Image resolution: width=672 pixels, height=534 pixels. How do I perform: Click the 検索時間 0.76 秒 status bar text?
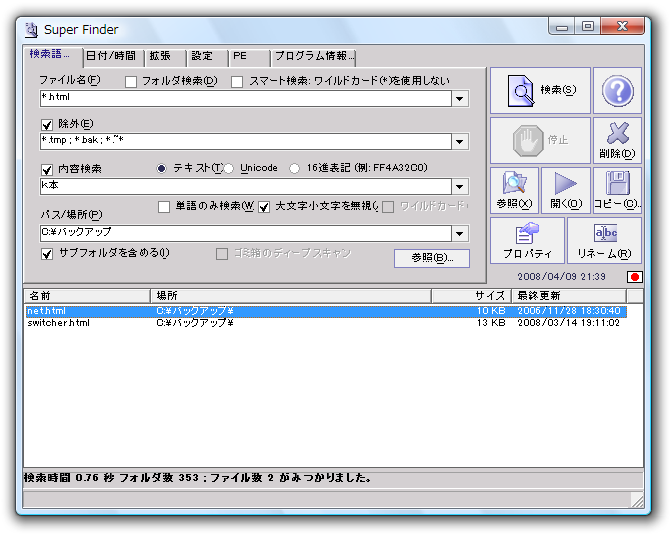click(198, 478)
